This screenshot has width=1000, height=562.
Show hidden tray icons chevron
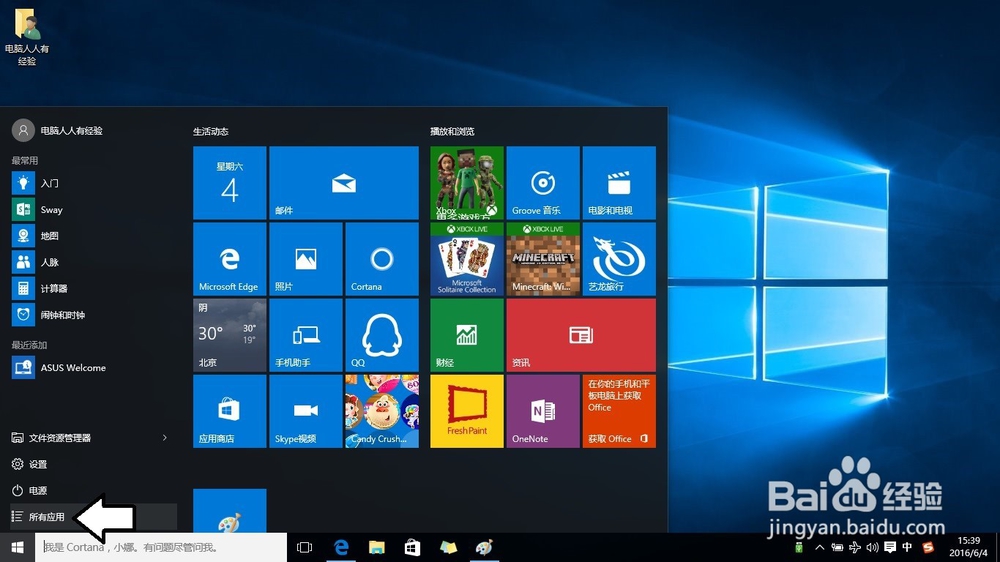click(x=820, y=547)
